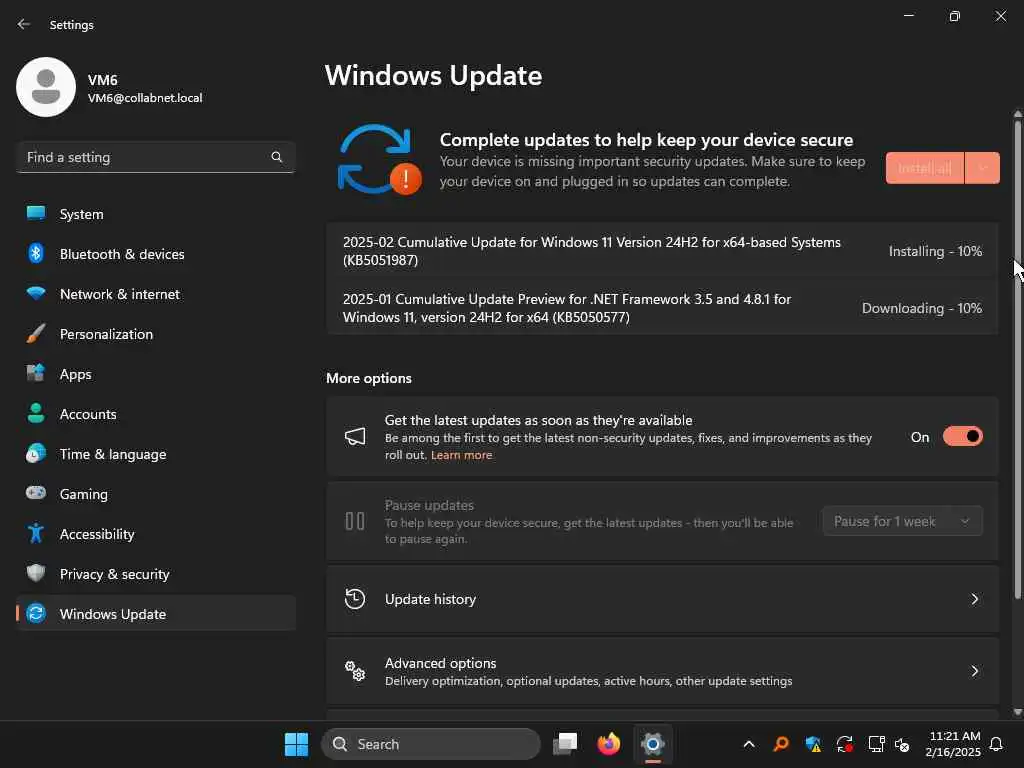Launch Firefox from the taskbar

[x=609, y=744]
